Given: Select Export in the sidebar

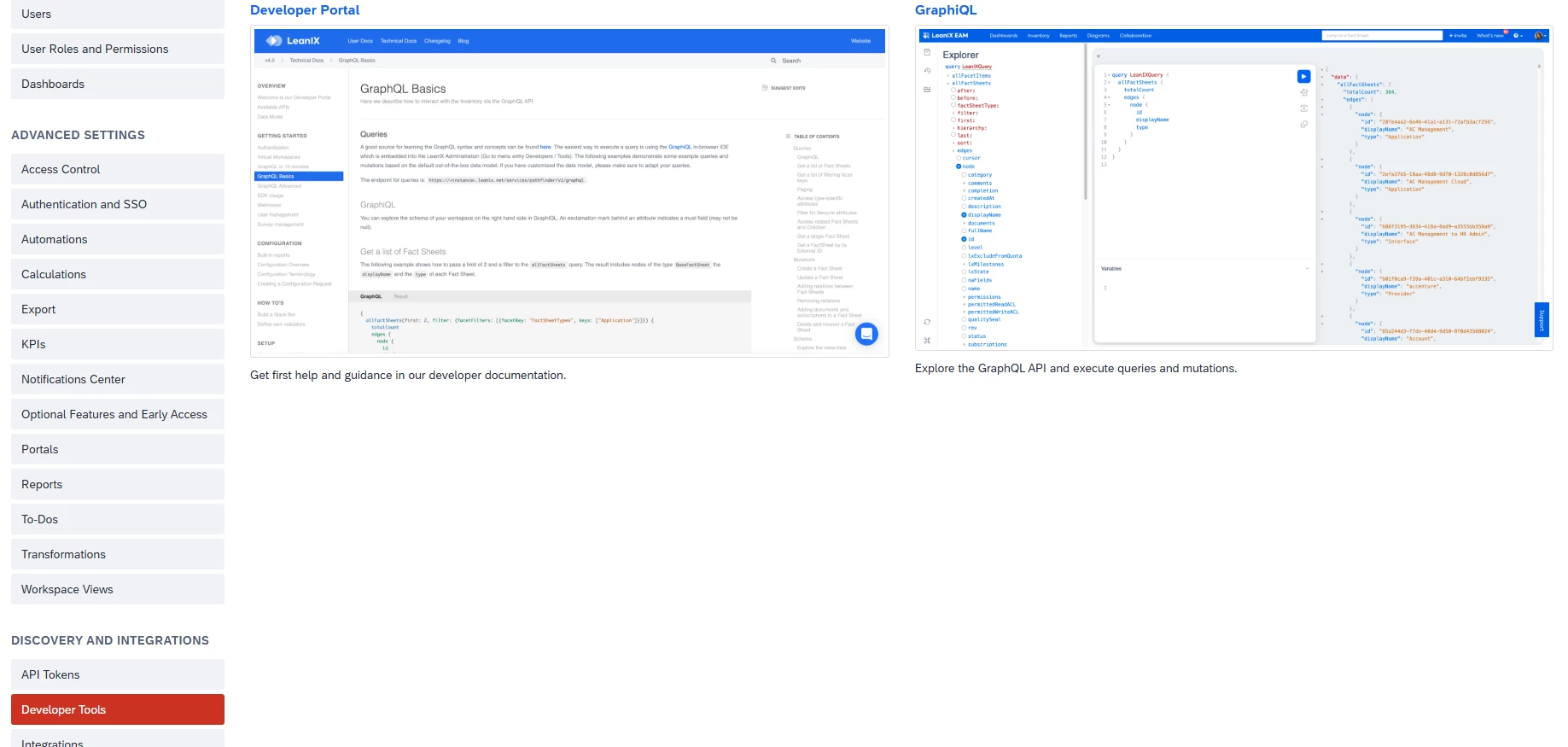Looking at the screenshot, I should click(118, 309).
